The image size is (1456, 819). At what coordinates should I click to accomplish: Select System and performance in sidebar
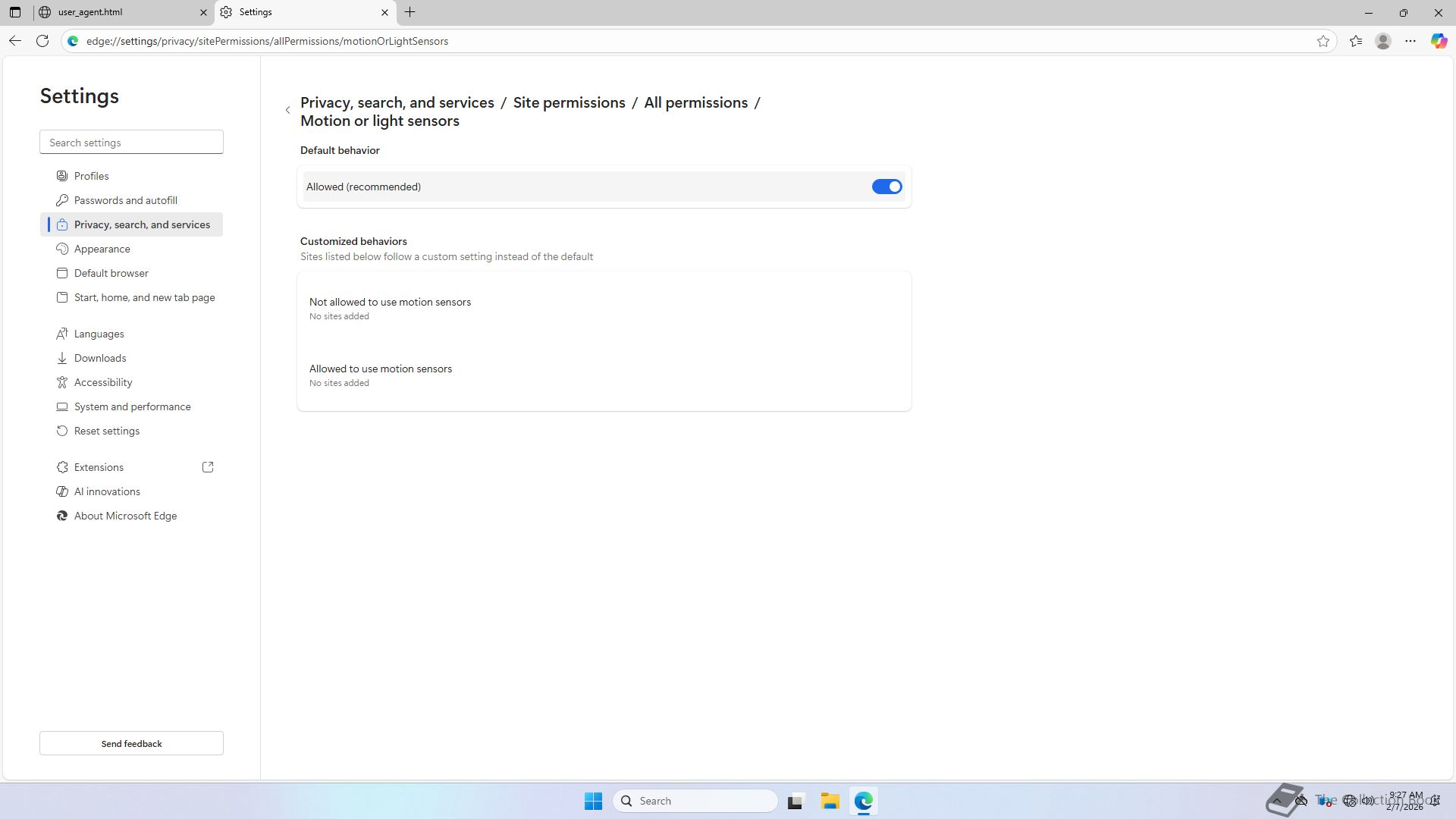point(132,406)
